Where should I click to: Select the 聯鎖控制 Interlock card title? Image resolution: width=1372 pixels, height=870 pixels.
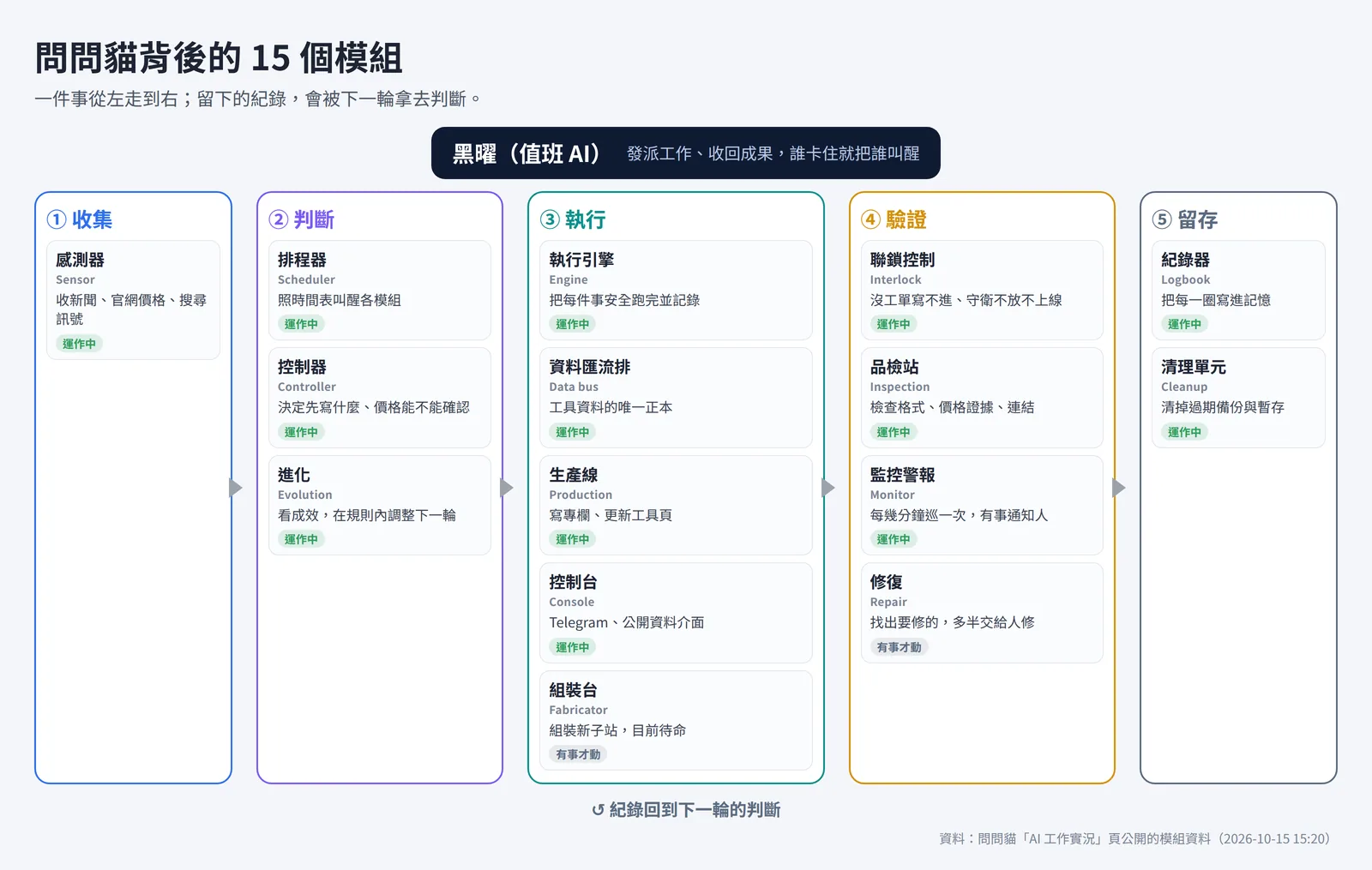click(x=902, y=260)
